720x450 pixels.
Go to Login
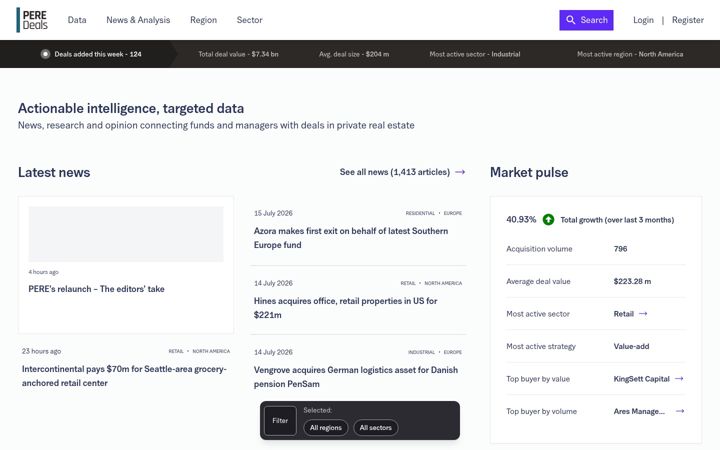[643, 20]
